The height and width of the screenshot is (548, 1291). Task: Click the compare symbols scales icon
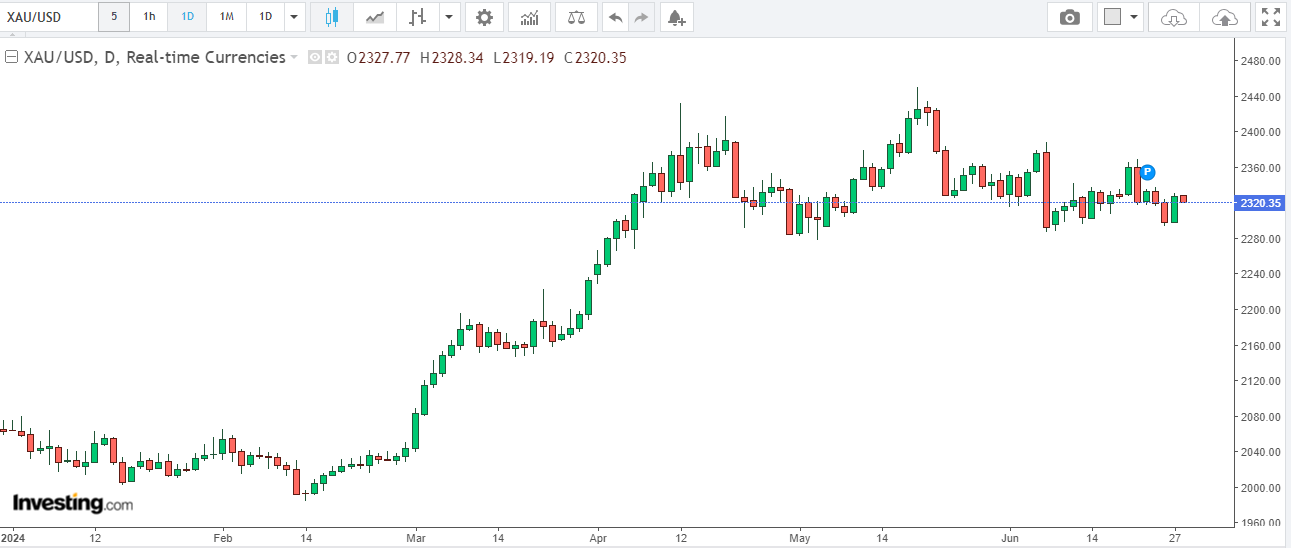tap(576, 17)
